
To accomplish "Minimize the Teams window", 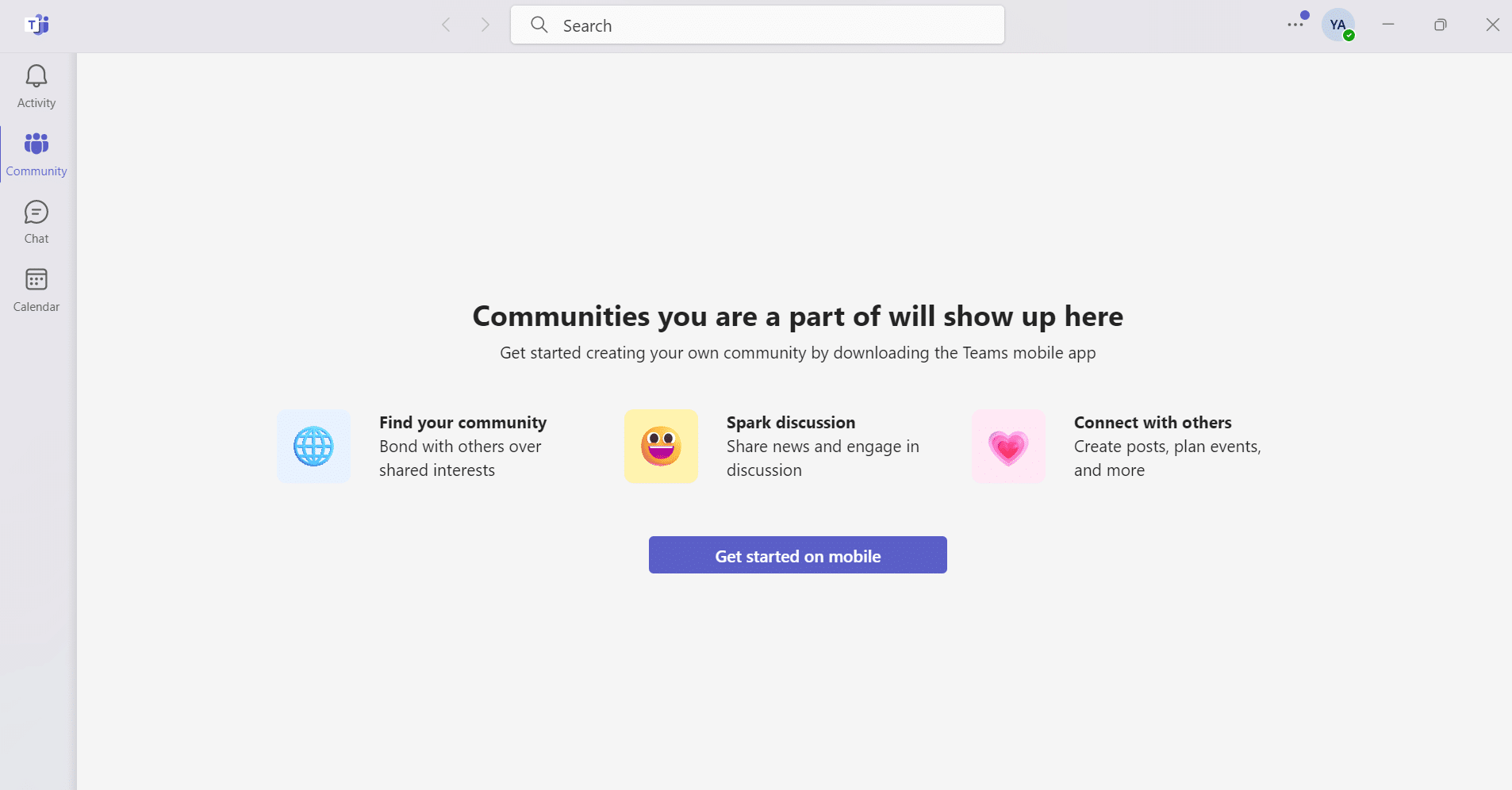I will (x=1388, y=25).
